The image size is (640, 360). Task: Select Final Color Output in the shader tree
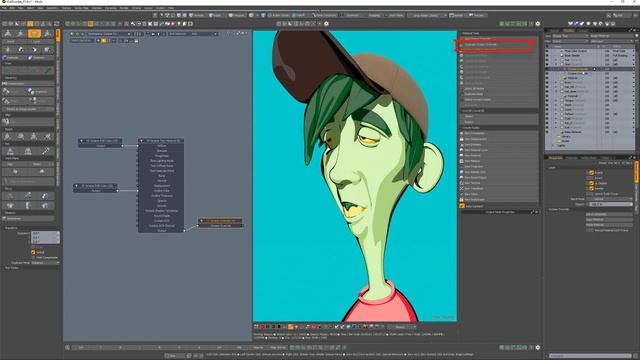pyautogui.click(x=576, y=51)
